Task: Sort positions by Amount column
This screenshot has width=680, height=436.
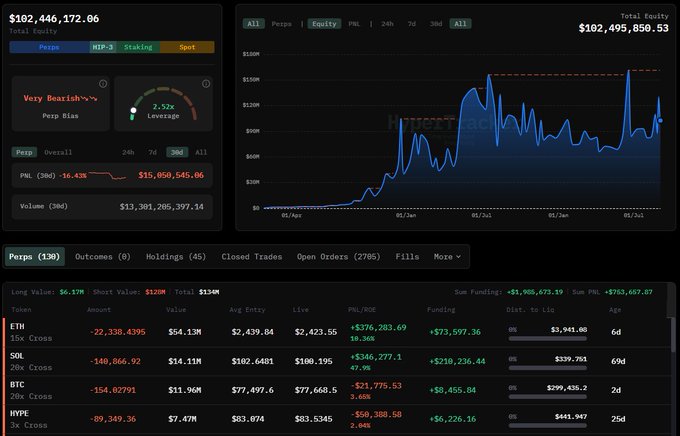Action: pos(98,309)
